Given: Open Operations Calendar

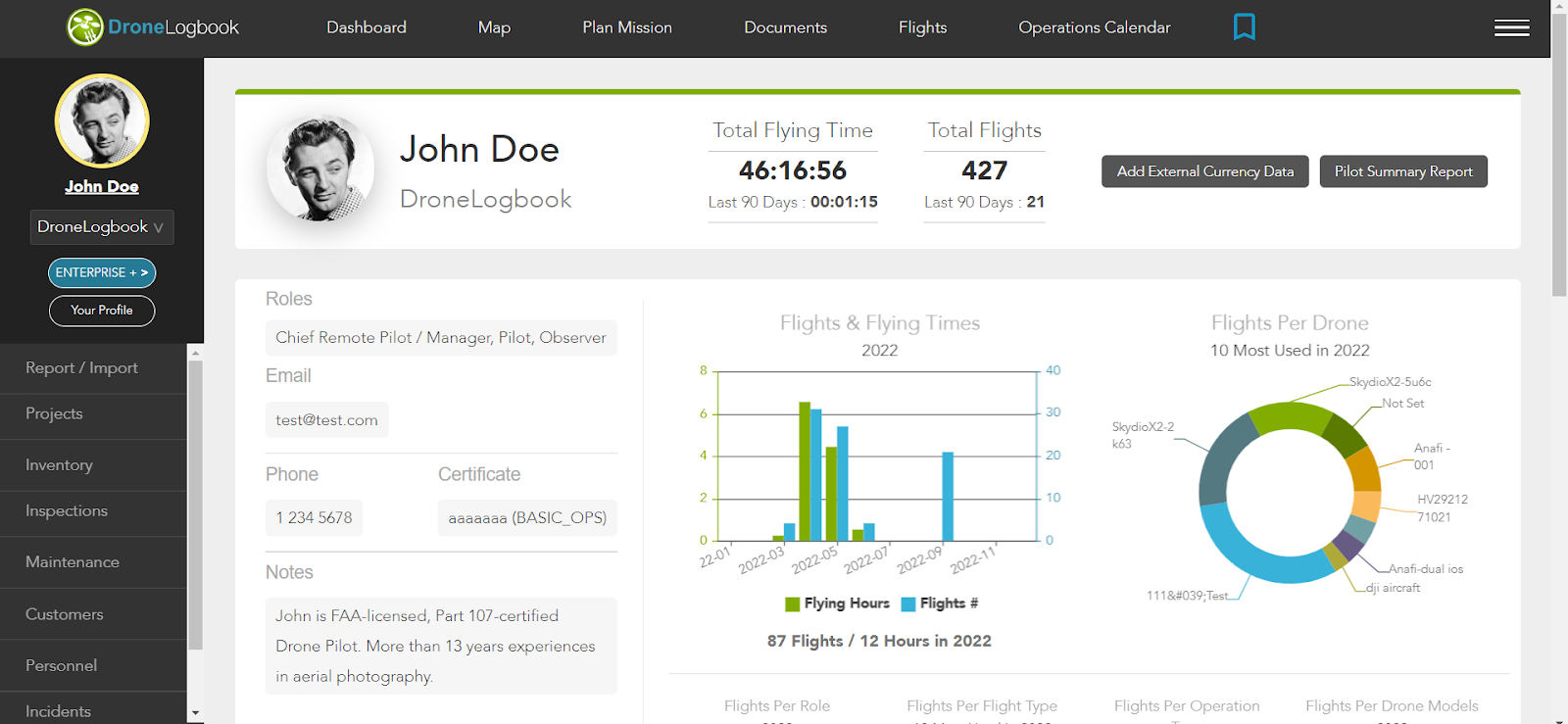Looking at the screenshot, I should (1095, 27).
